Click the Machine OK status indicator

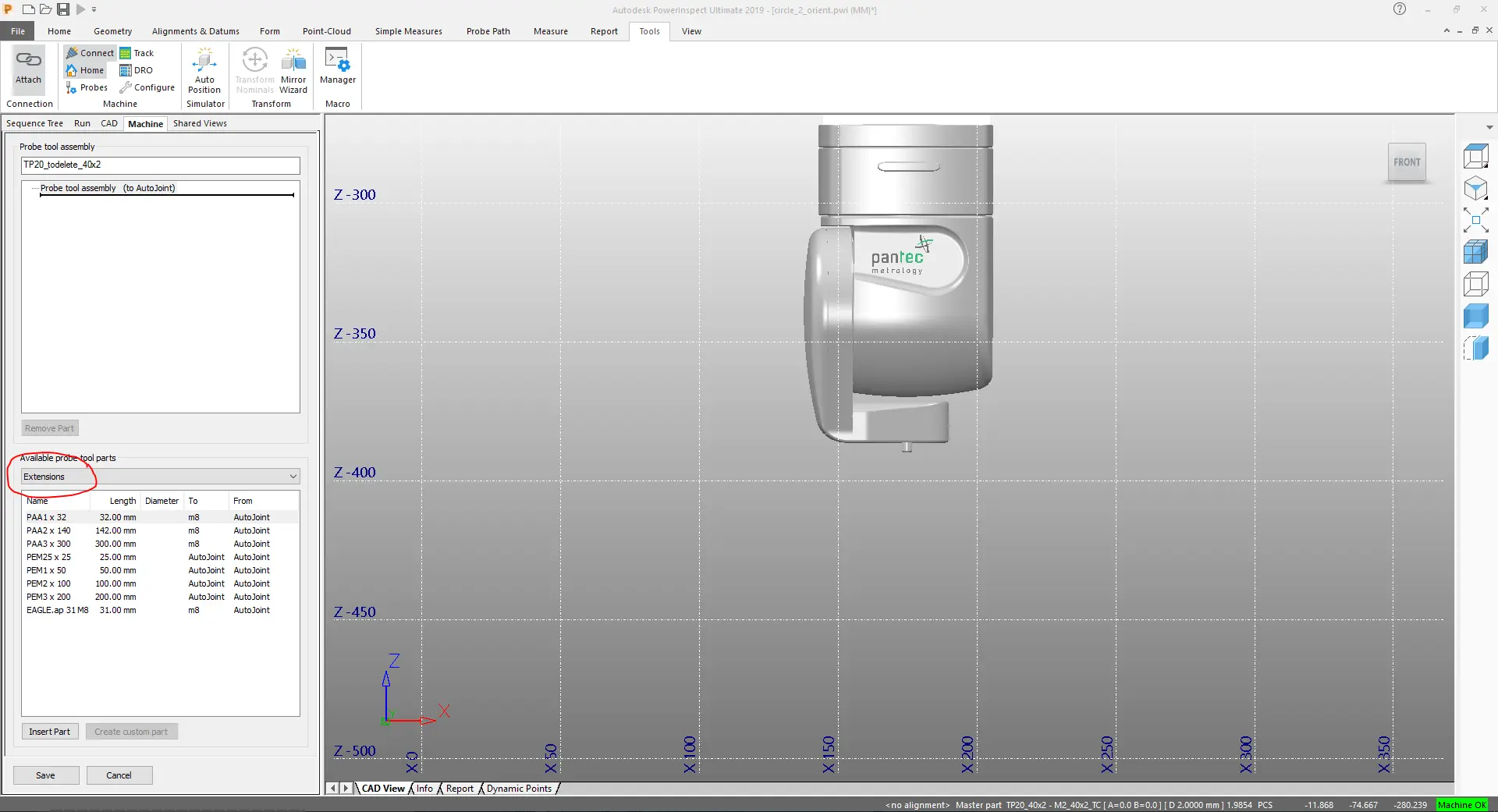[x=1462, y=805]
